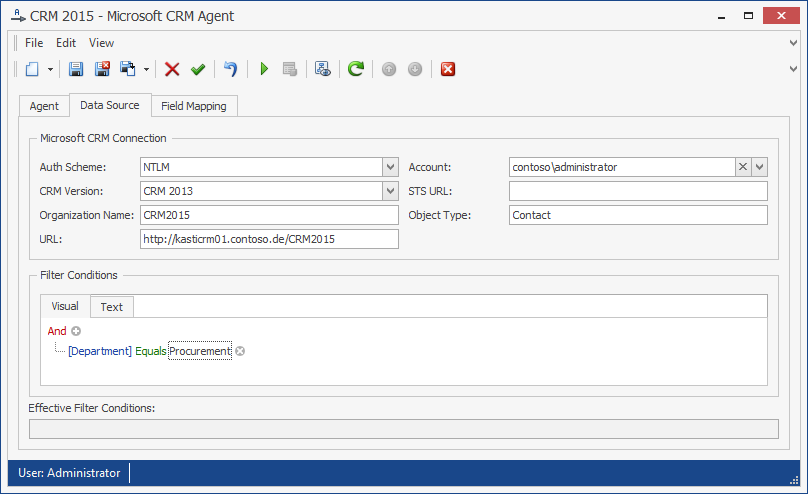Click the Save floppy disk icon
Image resolution: width=808 pixels, height=494 pixels.
point(76,69)
